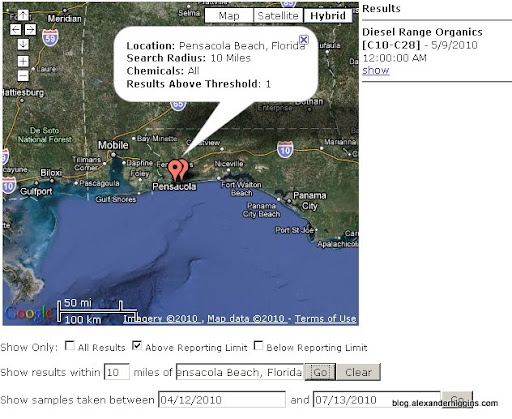Click the Interstate 59 shield

coord(50,38)
